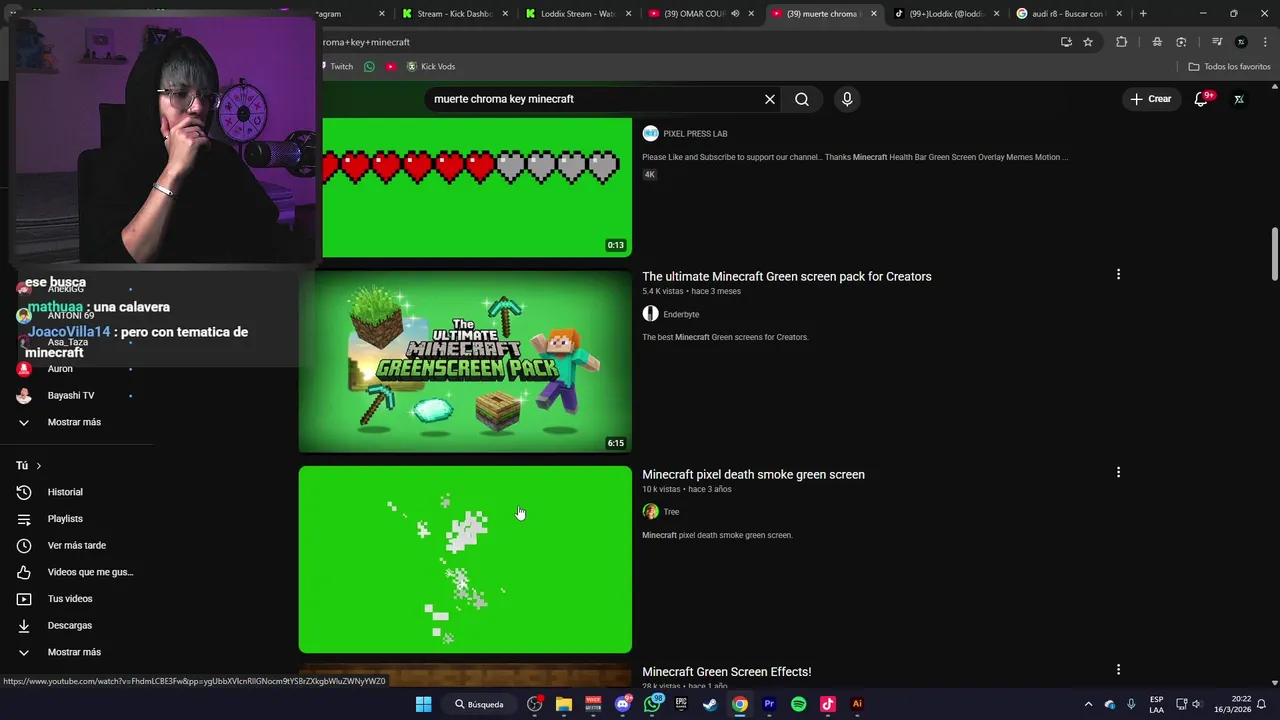
Task: Click the Ultimate Greenscreen Pack thumbnail
Action: [465, 361]
